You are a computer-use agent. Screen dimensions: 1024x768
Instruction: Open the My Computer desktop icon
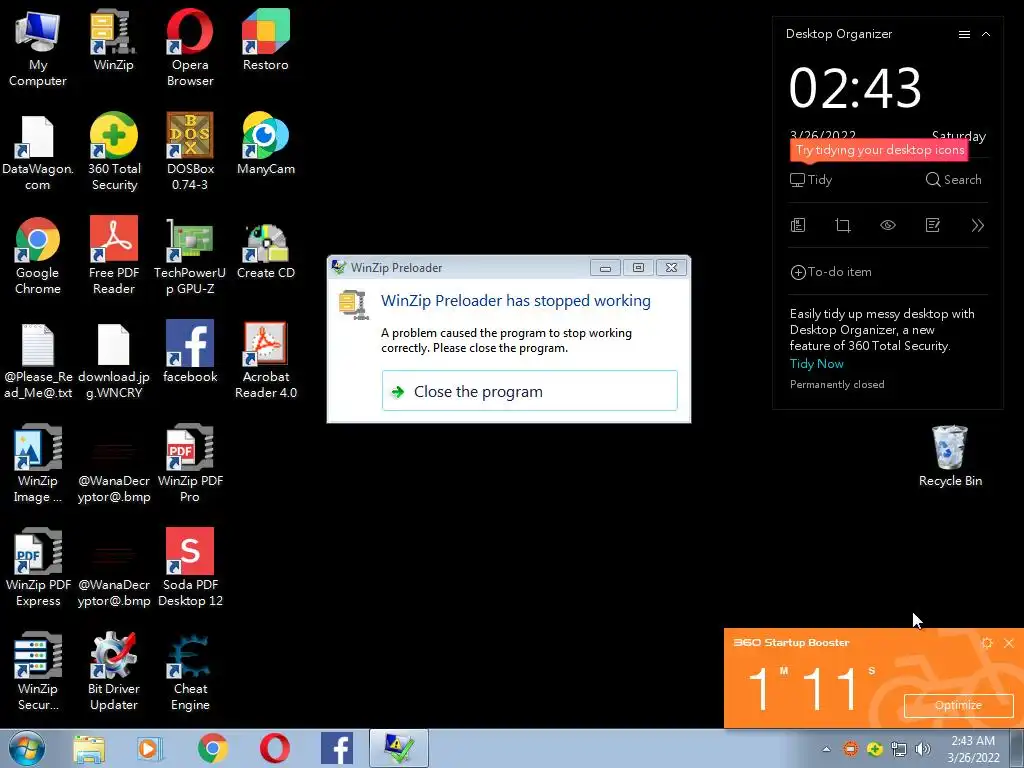[x=37, y=47]
